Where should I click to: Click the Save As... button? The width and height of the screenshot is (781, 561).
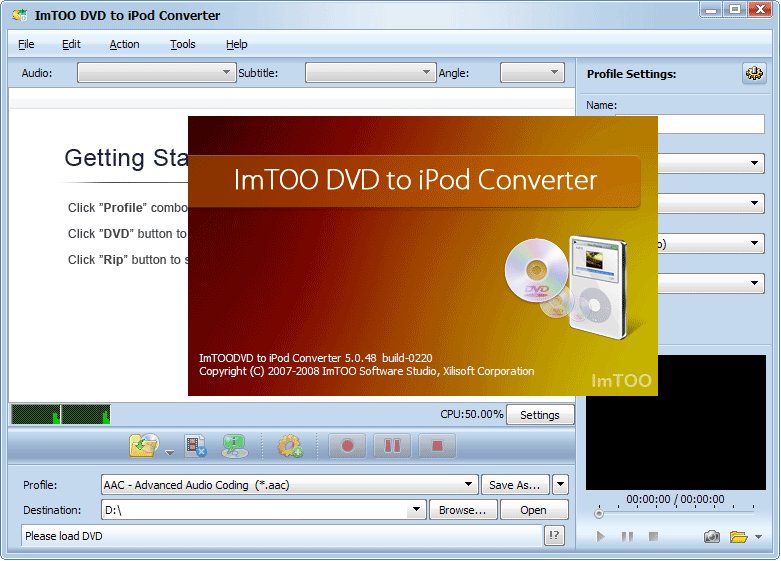click(515, 484)
